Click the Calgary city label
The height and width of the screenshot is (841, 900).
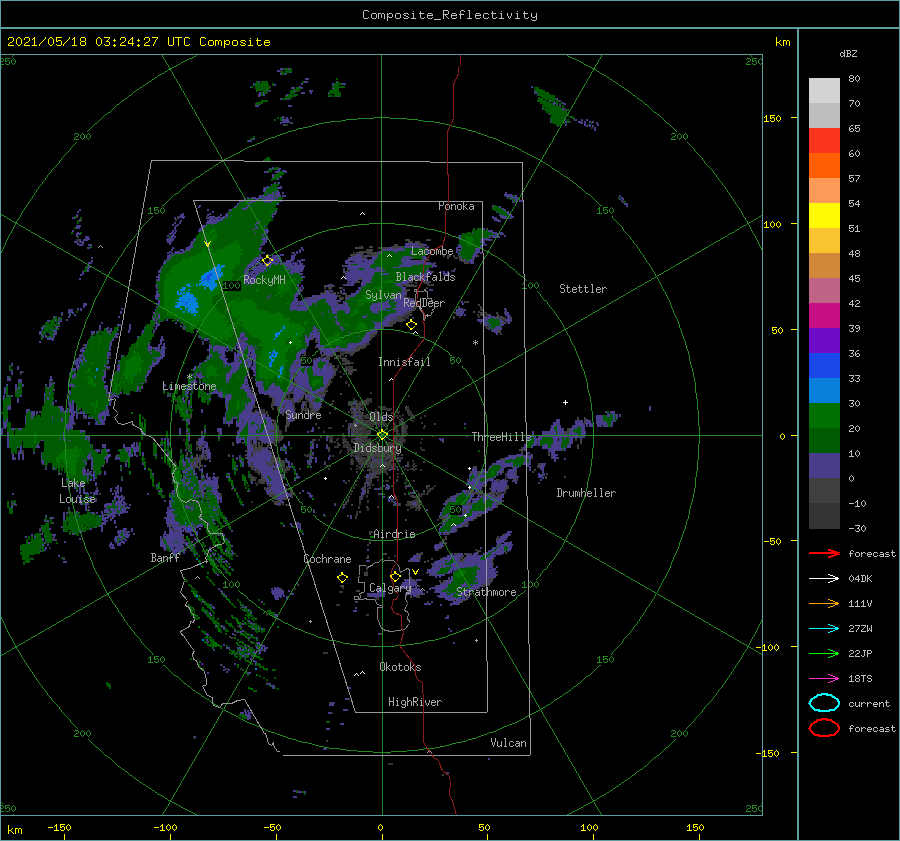(x=390, y=588)
